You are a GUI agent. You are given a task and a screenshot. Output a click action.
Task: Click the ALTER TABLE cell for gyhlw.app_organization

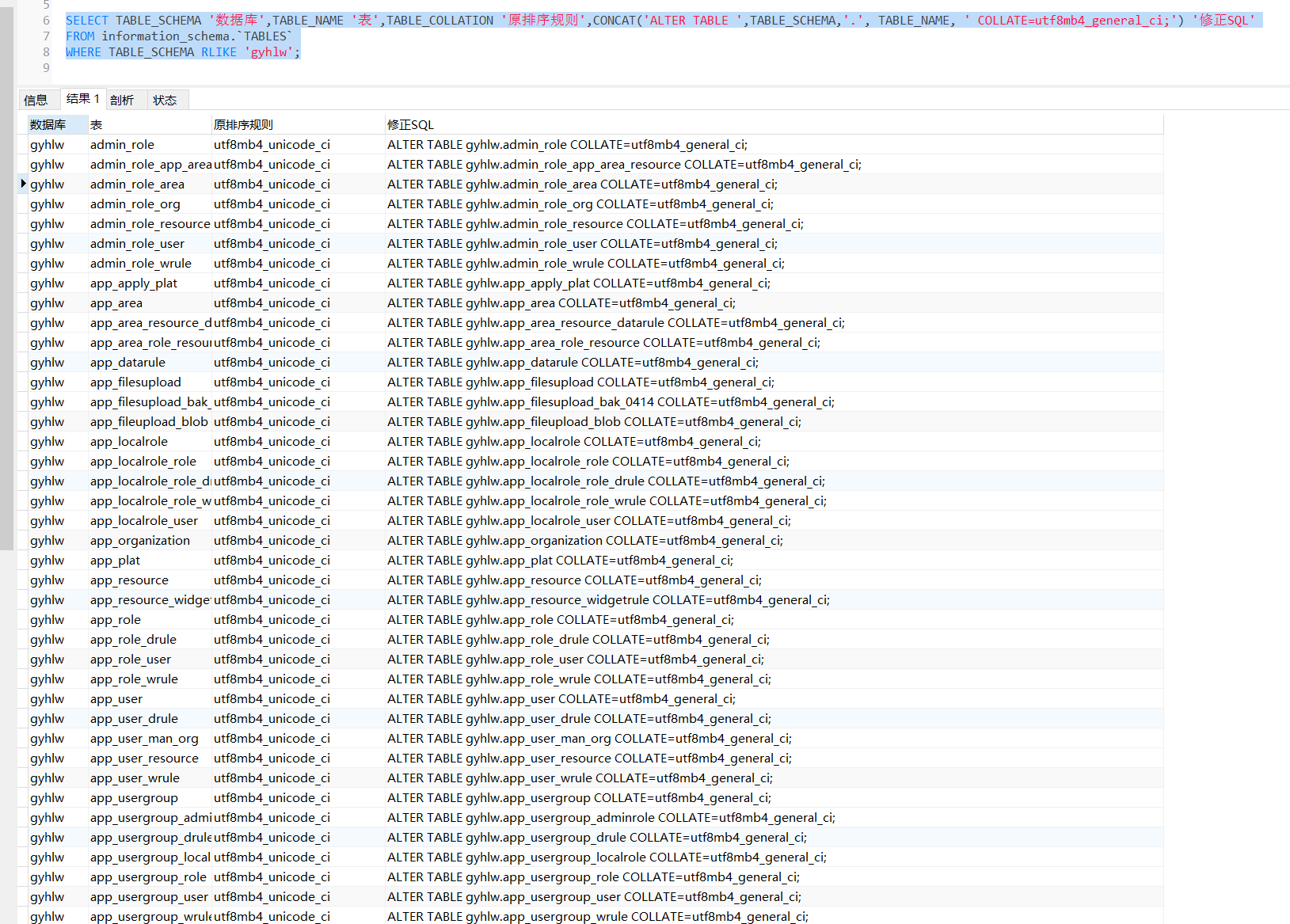[x=584, y=541]
